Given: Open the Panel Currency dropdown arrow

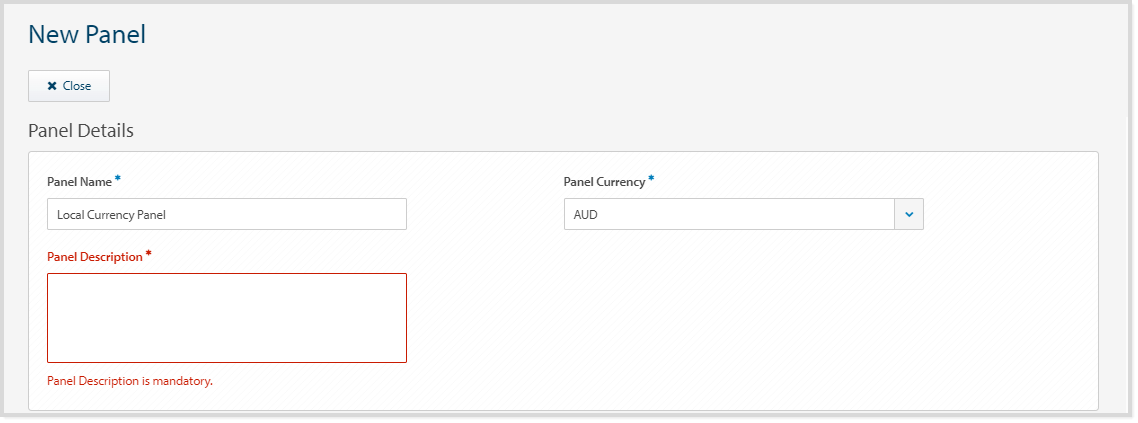Looking at the screenshot, I should pyautogui.click(x=908, y=214).
